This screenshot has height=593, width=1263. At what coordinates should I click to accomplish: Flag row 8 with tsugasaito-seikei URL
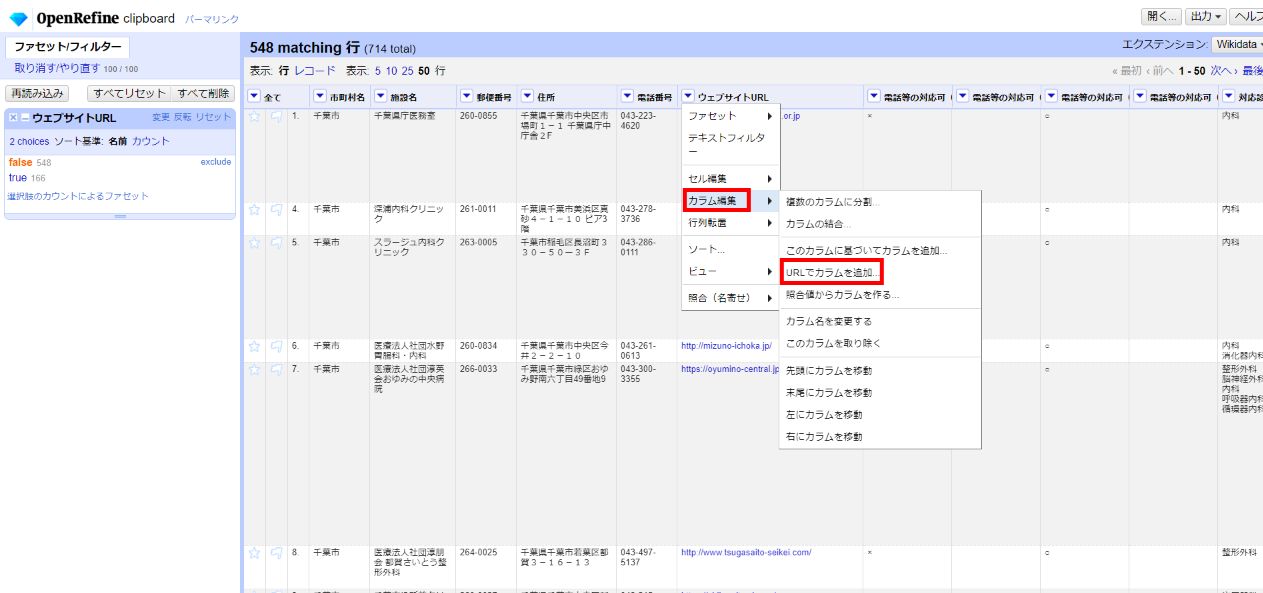pos(276,552)
